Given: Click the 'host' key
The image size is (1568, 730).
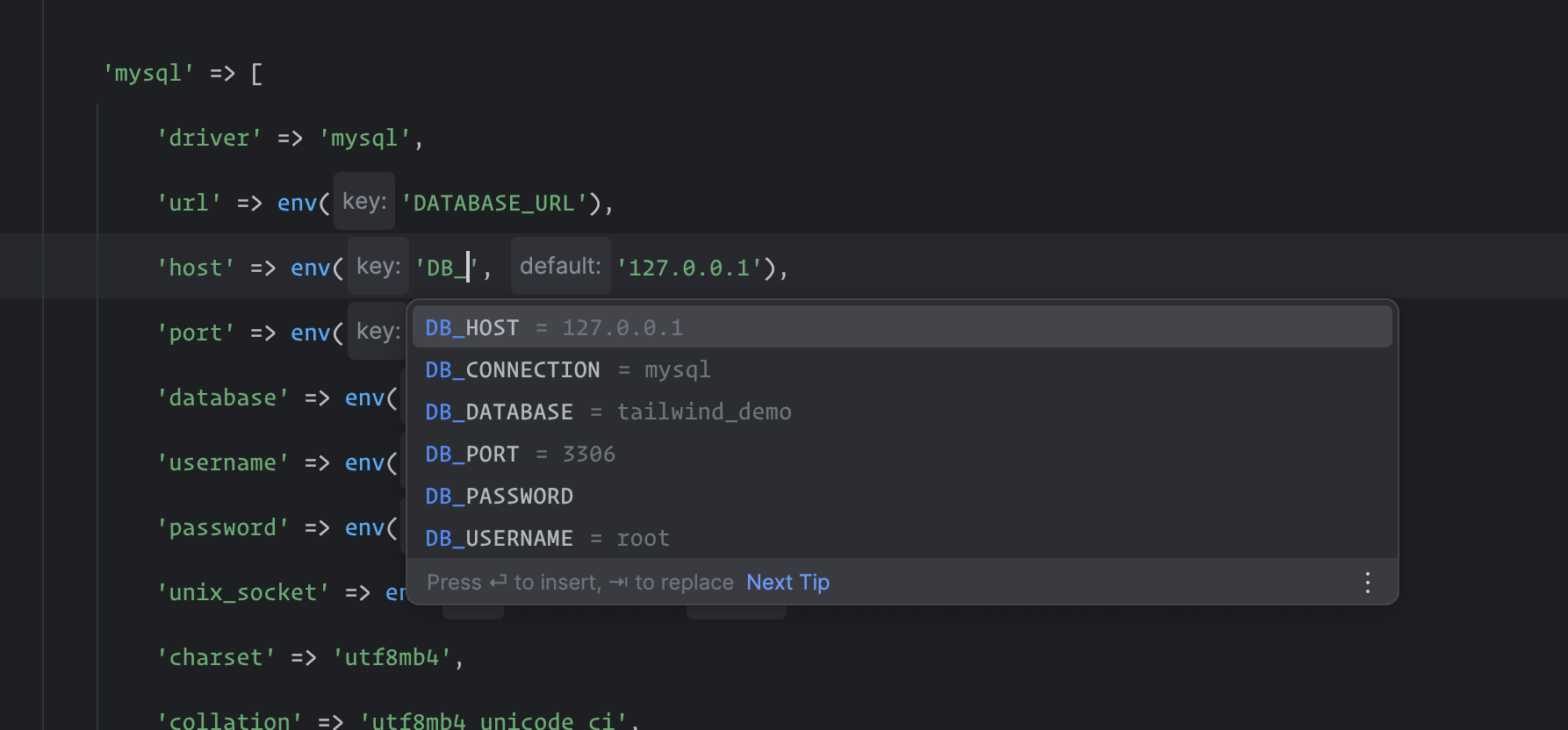Looking at the screenshot, I should coord(196,268).
